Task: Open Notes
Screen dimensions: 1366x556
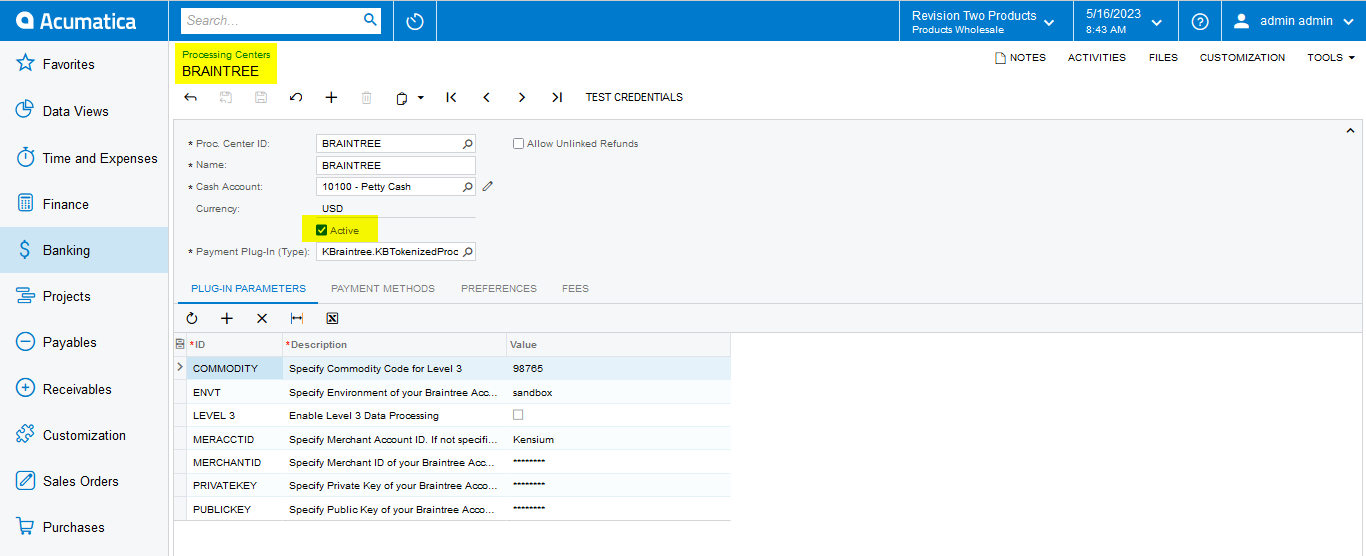Action: 1020,57
